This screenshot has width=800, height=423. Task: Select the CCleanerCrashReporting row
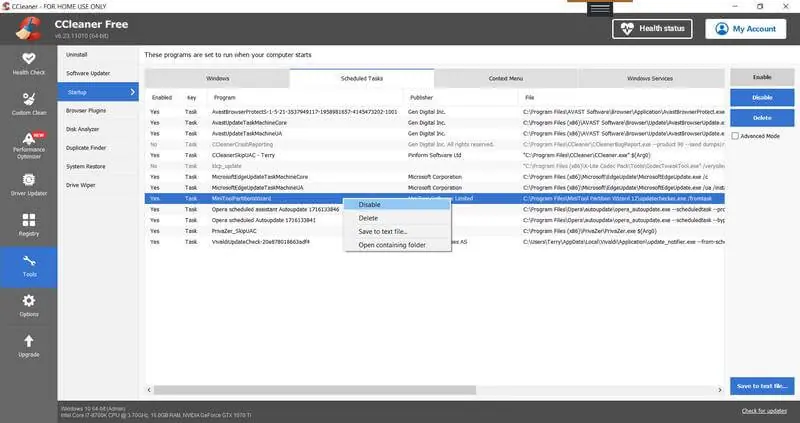click(x=435, y=144)
